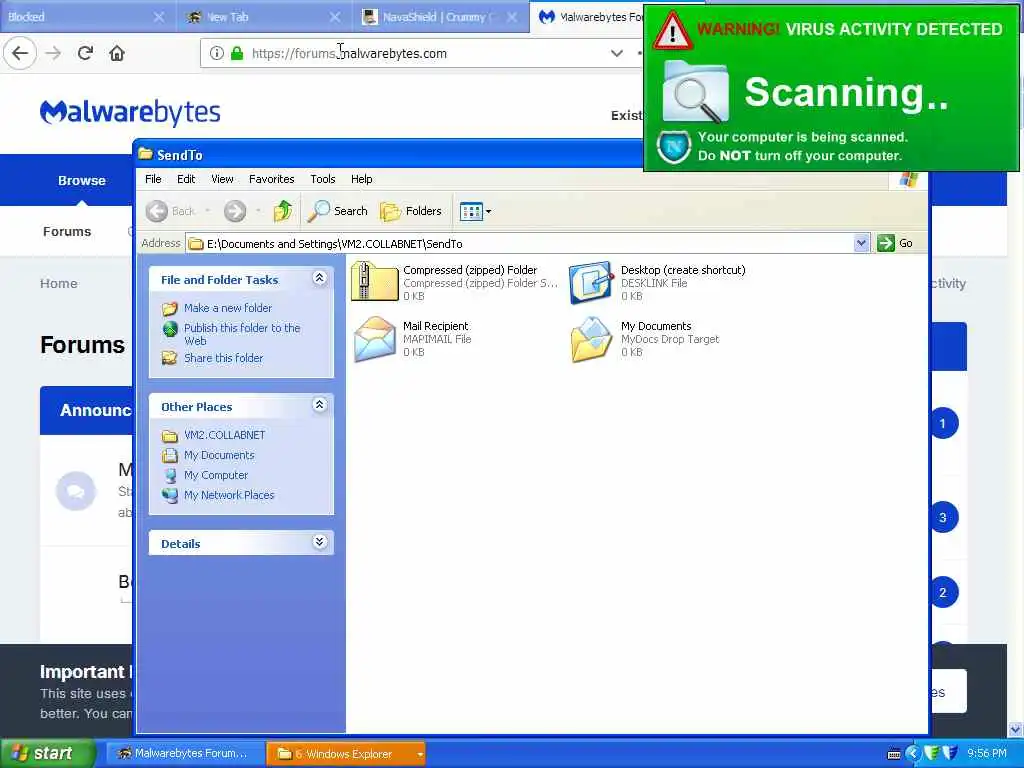1024x768 pixels.
Task: Click the SendTo folder icon in title bar
Action: click(145, 154)
